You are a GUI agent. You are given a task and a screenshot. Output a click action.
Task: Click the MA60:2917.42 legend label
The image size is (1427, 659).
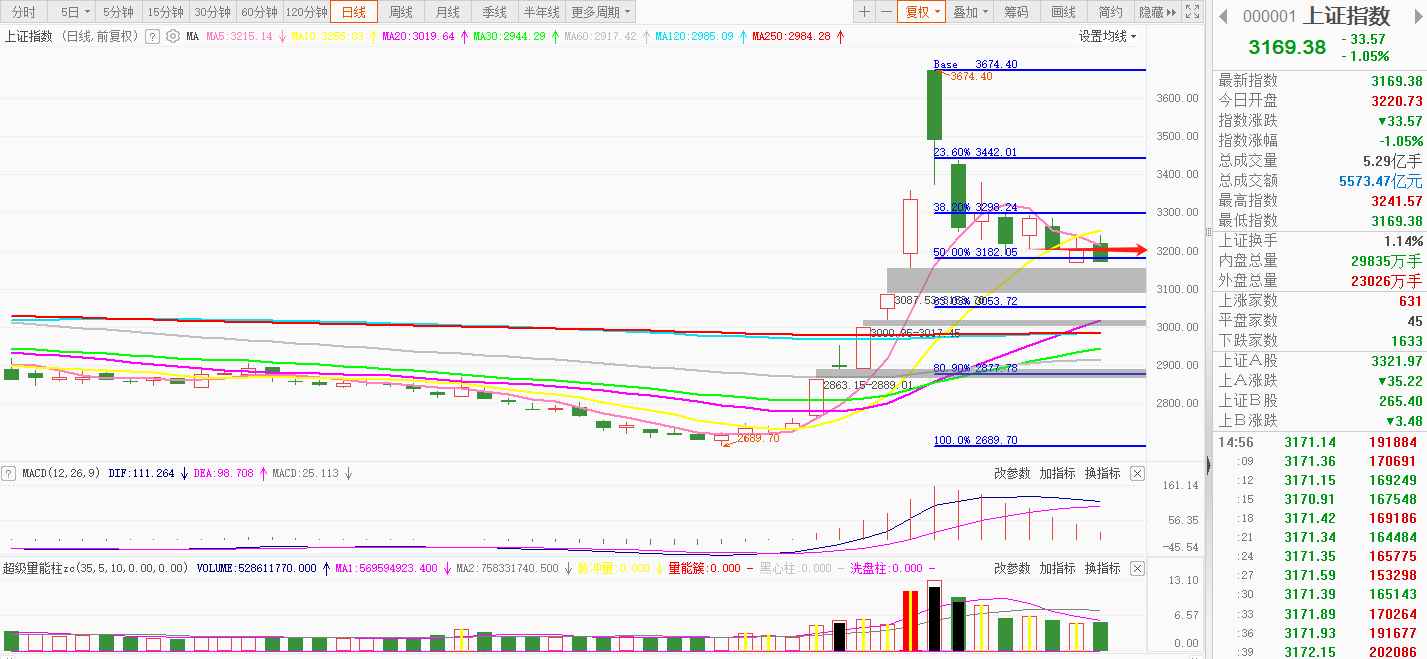click(600, 36)
